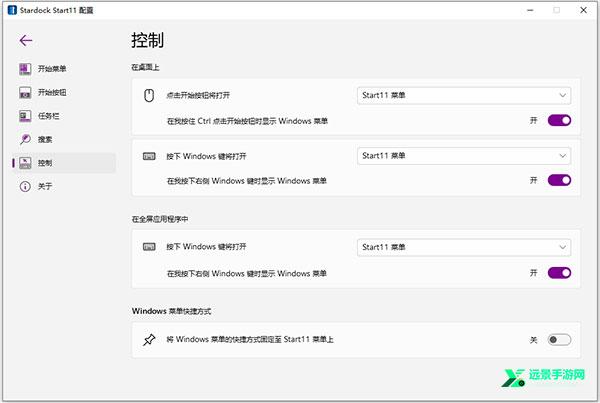600x403 pixels.
Task: Click the keyboard icon in the 在全屏应用程序中 section
Action: click(149, 247)
